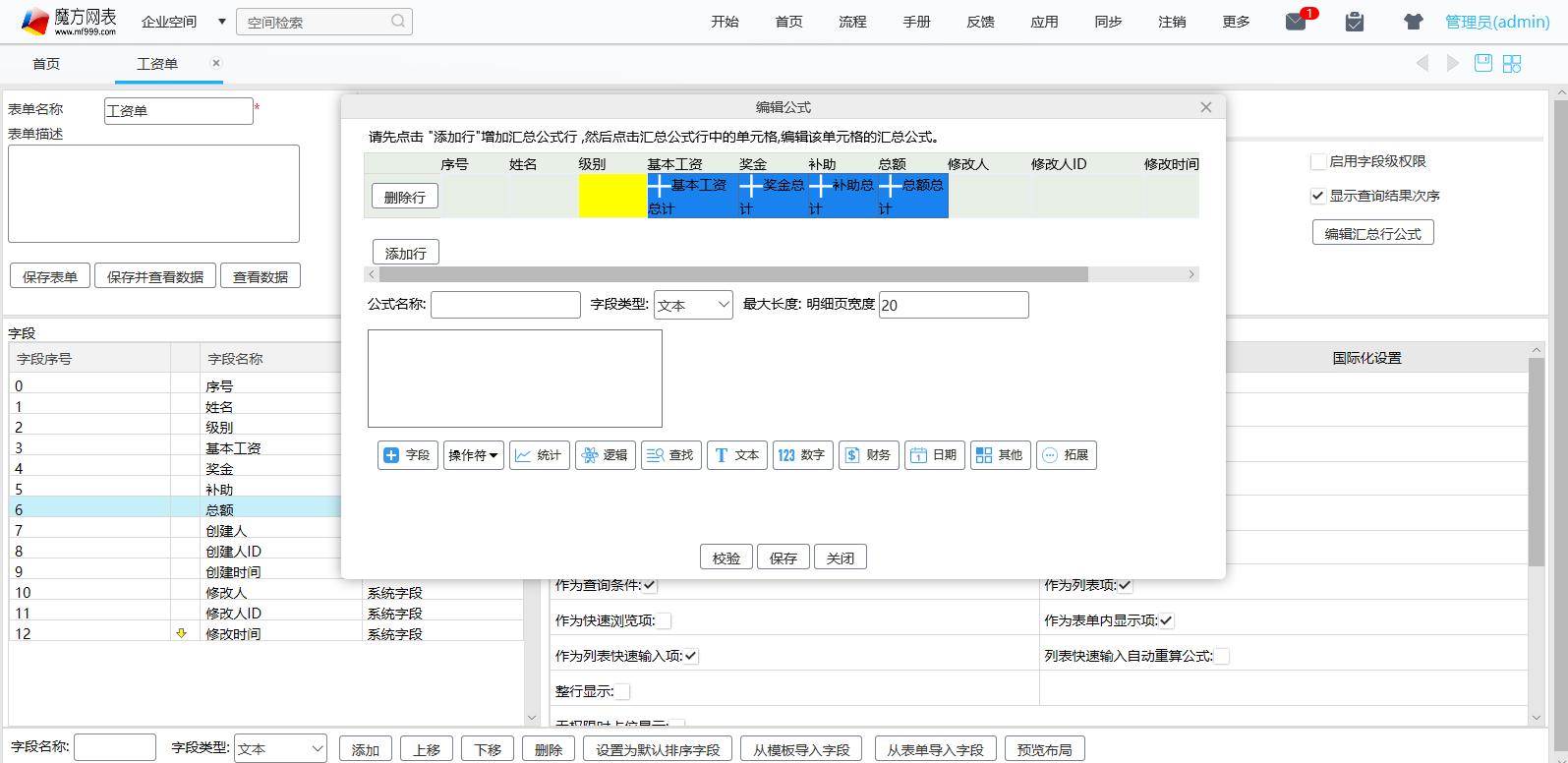This screenshot has width=1568, height=763.
Task: Click the yellow arrow icon in row 12
Action: tap(181, 633)
